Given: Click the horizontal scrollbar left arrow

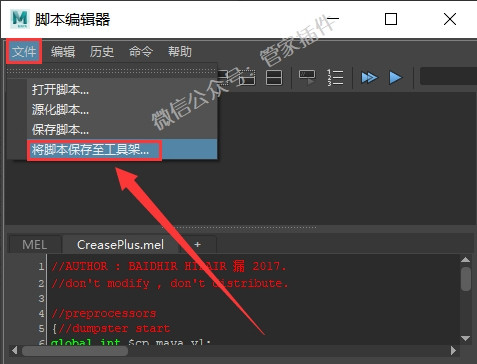Looking at the screenshot, I should (x=14, y=350).
